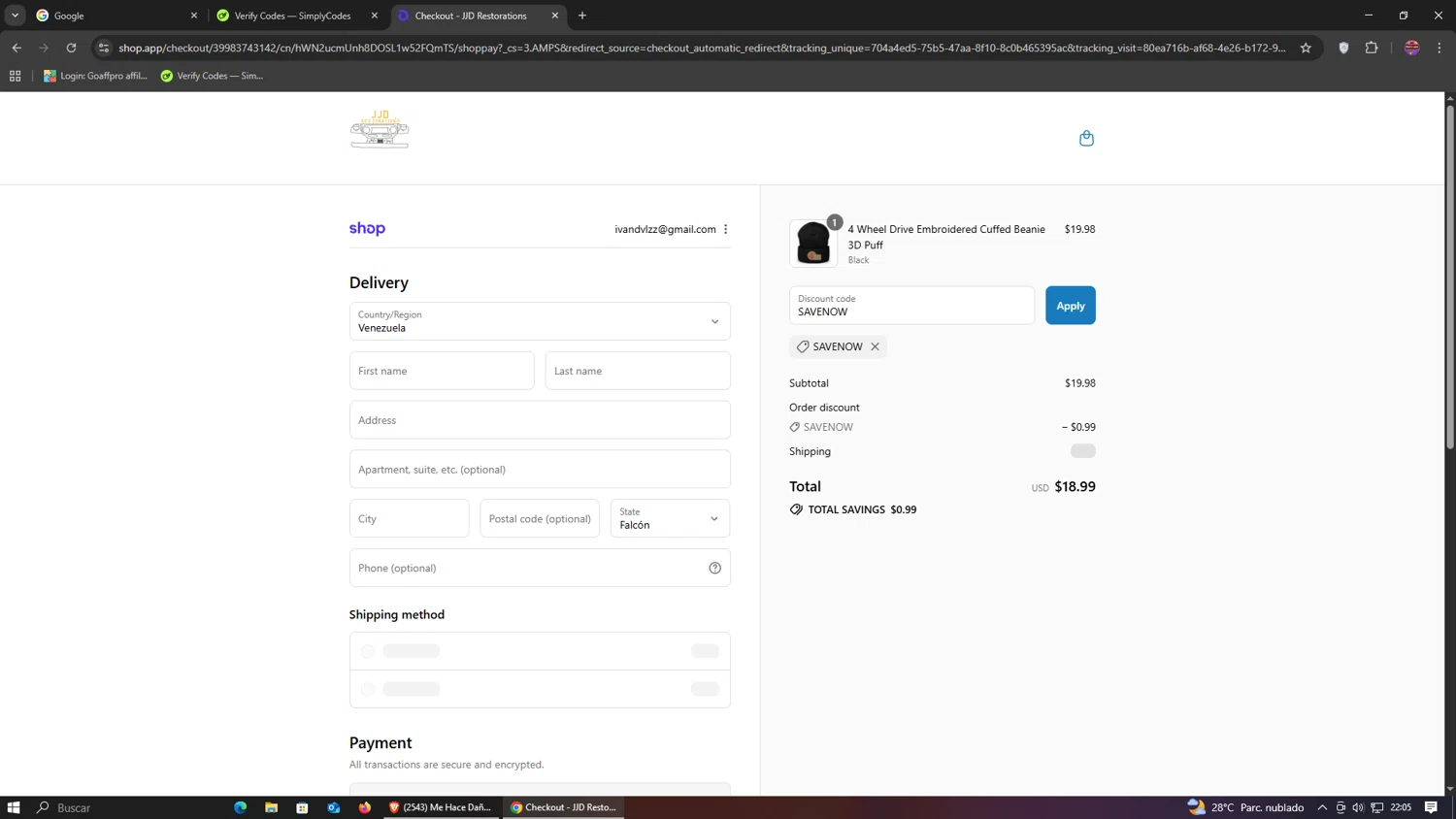Open the YouTube Brave taskbar window

[442, 807]
